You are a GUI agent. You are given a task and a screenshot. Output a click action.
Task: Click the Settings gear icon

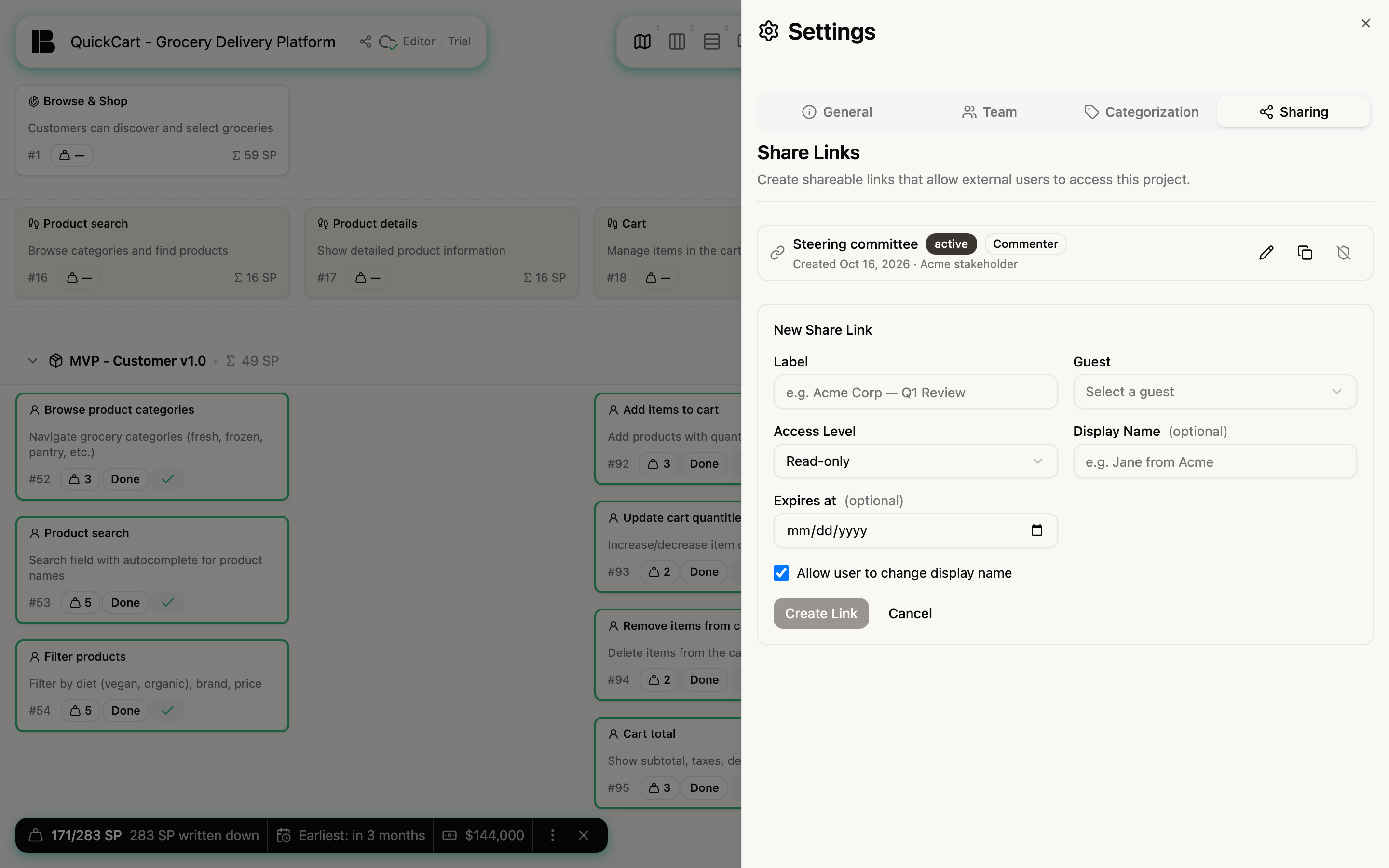[769, 31]
